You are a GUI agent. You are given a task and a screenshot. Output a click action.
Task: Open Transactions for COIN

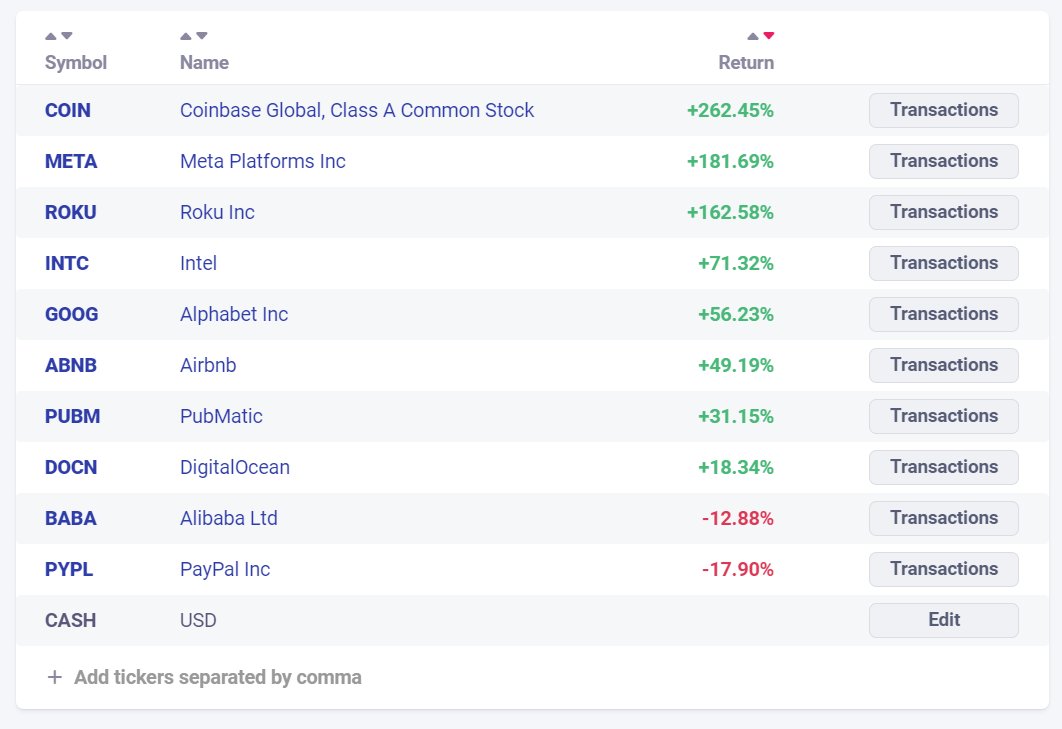pyautogui.click(x=943, y=110)
